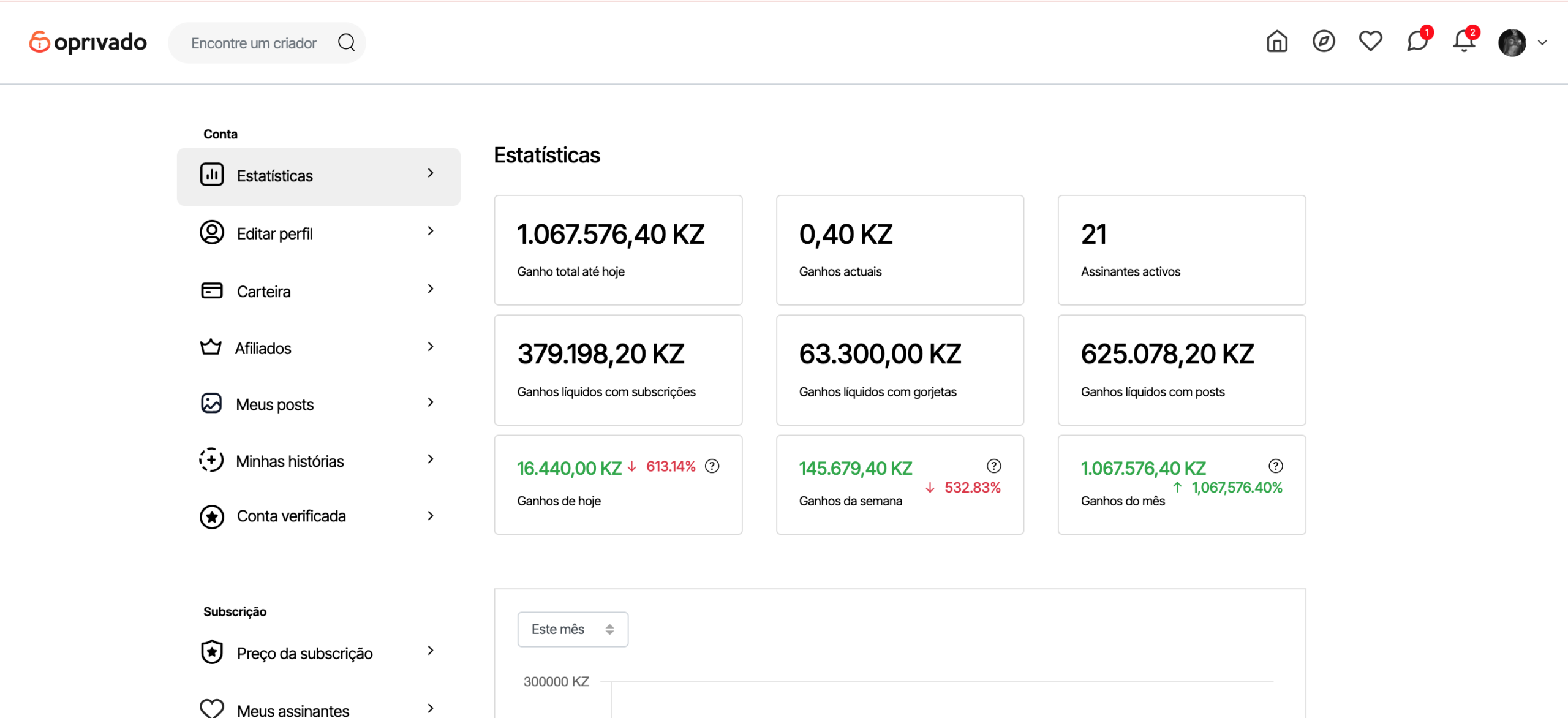Open the Este mês period dropdown

573,629
